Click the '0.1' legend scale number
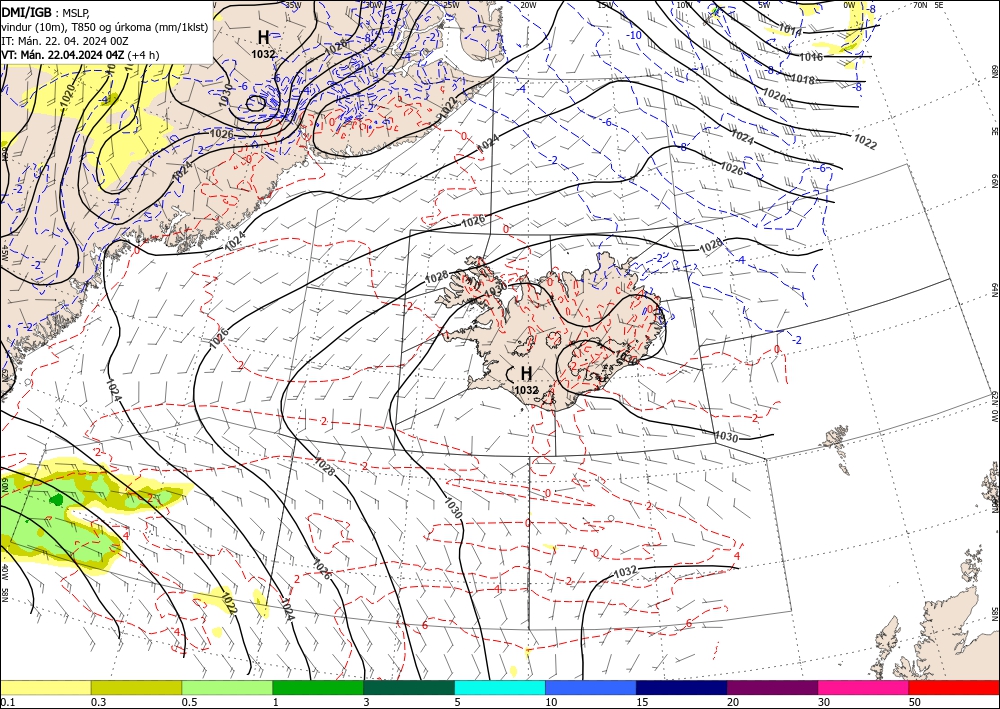Screen dimensions: 1000x709 [x=8, y=702]
